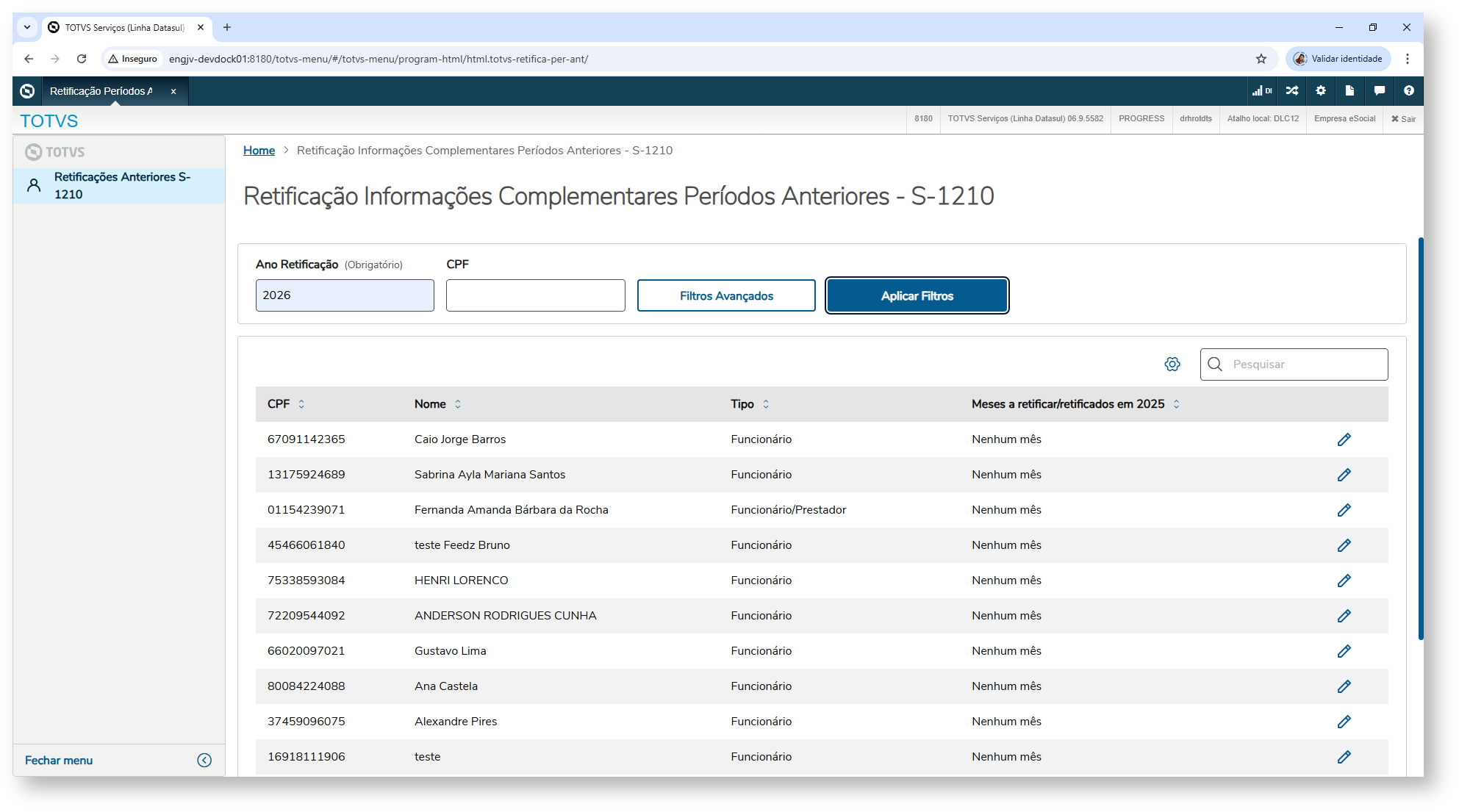Image resolution: width=1459 pixels, height=812 pixels.
Task: Click the document page icon in header
Action: coord(1349,91)
